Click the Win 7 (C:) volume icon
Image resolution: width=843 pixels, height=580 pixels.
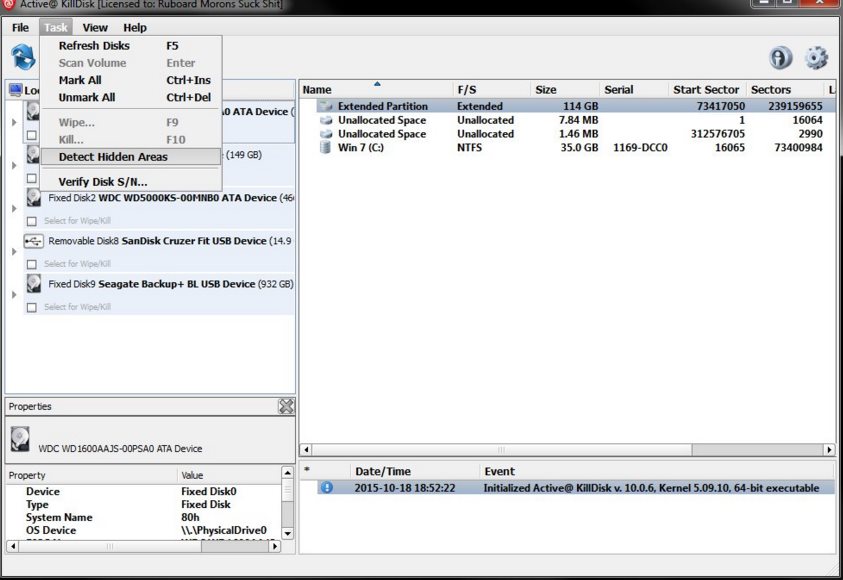tap(325, 147)
